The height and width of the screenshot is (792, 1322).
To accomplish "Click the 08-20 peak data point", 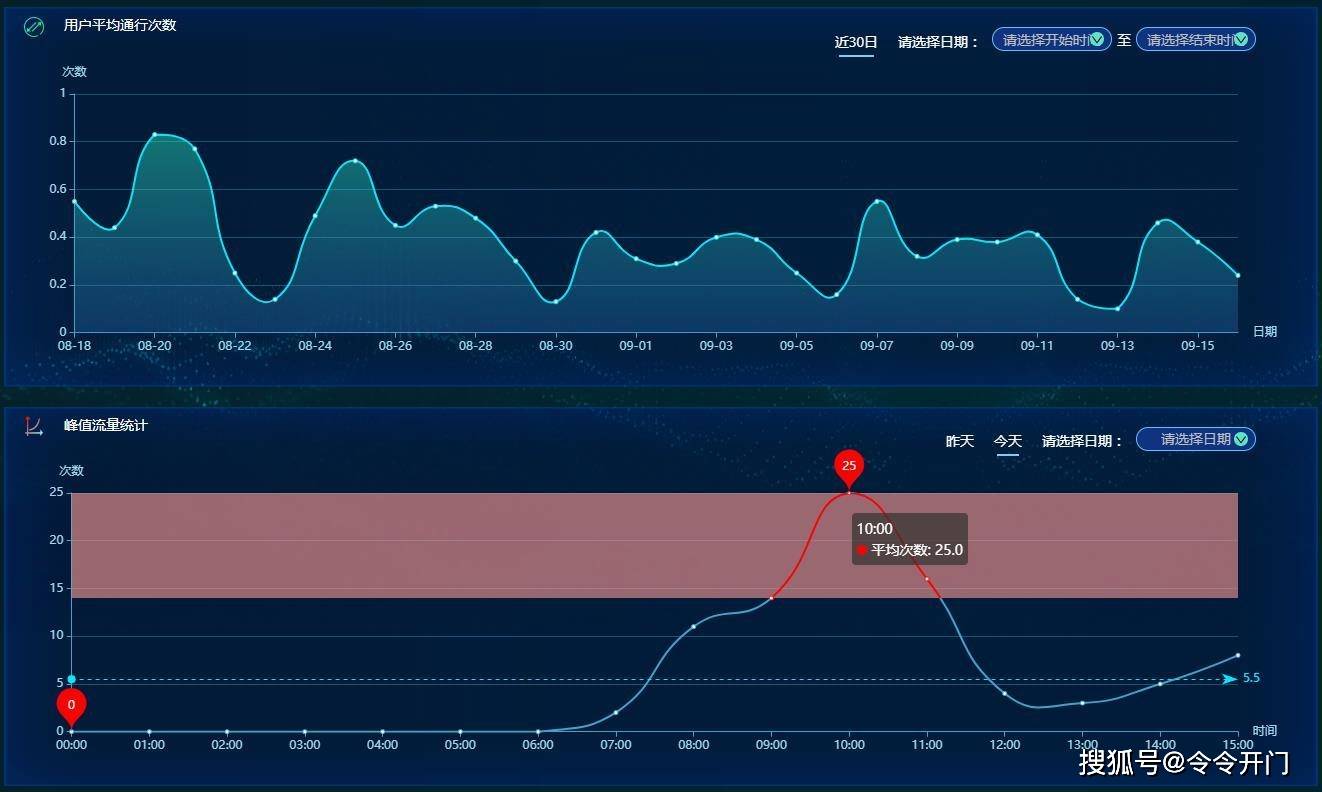I will pyautogui.click(x=155, y=134).
